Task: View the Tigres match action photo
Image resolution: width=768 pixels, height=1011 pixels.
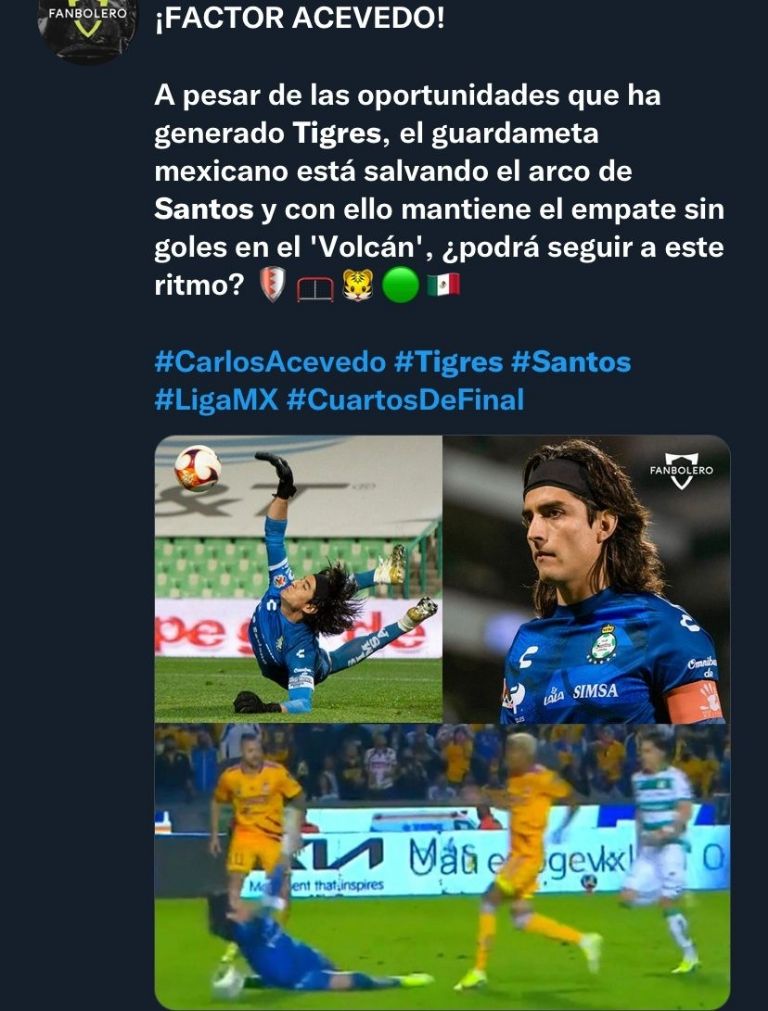Action: [442, 866]
